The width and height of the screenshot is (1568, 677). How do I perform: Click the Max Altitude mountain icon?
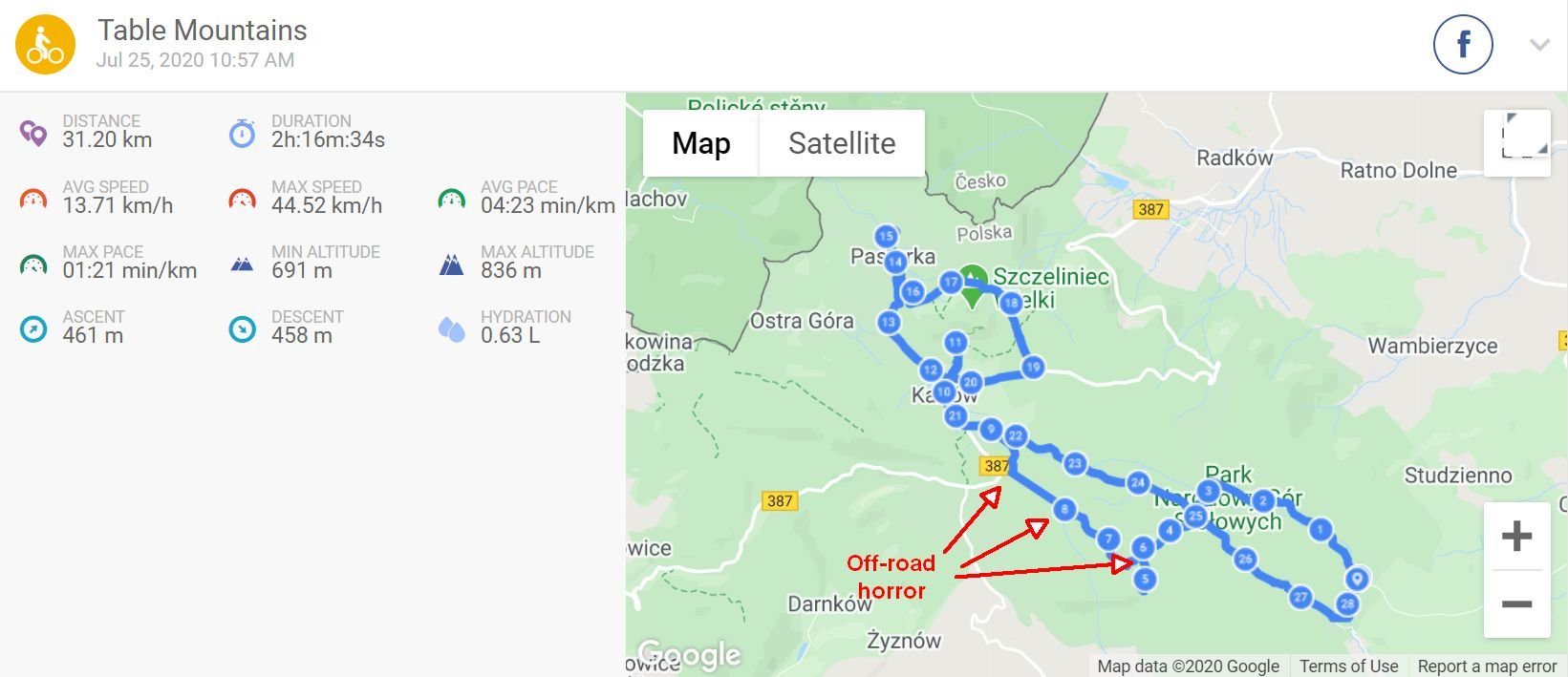point(451,264)
